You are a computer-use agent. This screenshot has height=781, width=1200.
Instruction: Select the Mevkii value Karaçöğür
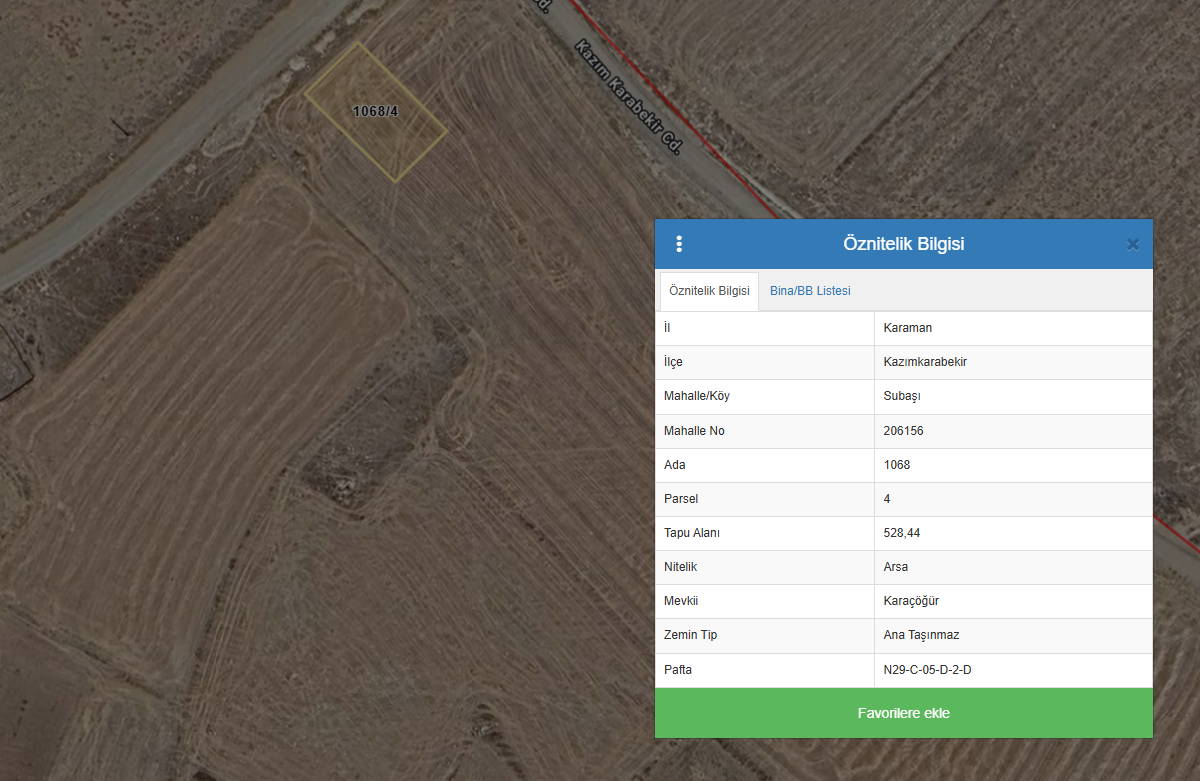tap(911, 601)
